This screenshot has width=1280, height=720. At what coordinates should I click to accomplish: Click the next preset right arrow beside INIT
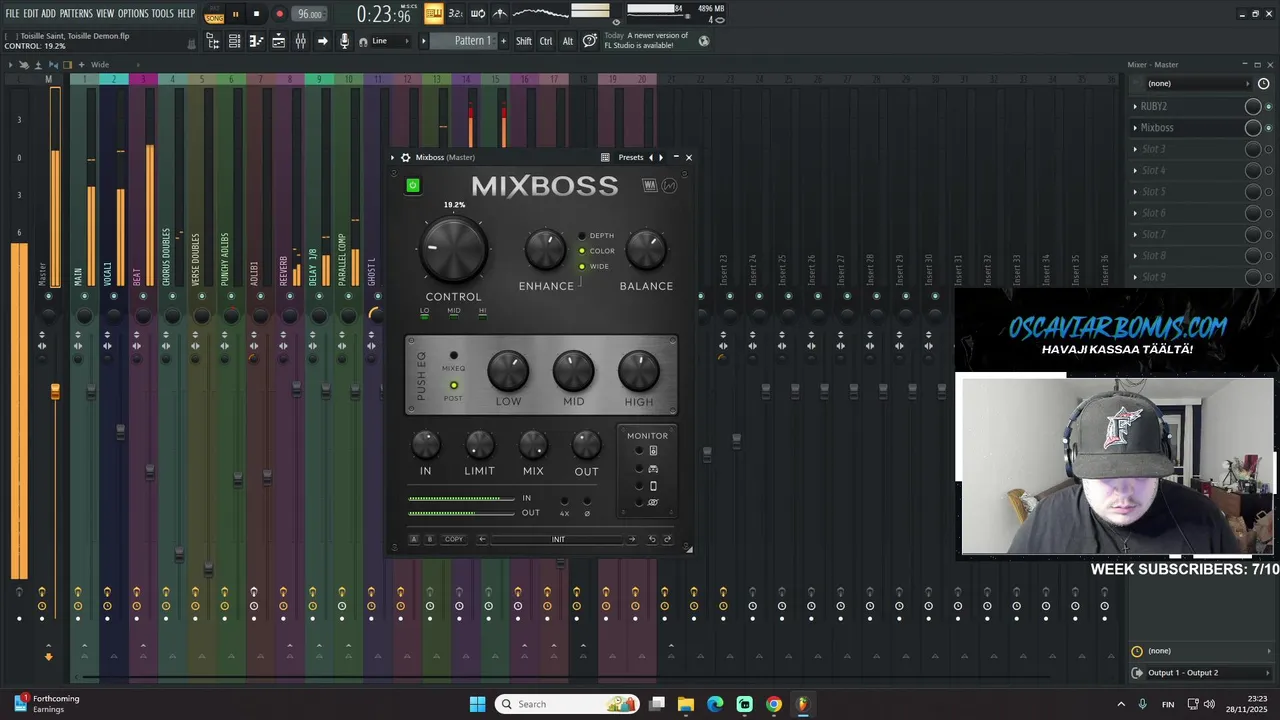(631, 539)
